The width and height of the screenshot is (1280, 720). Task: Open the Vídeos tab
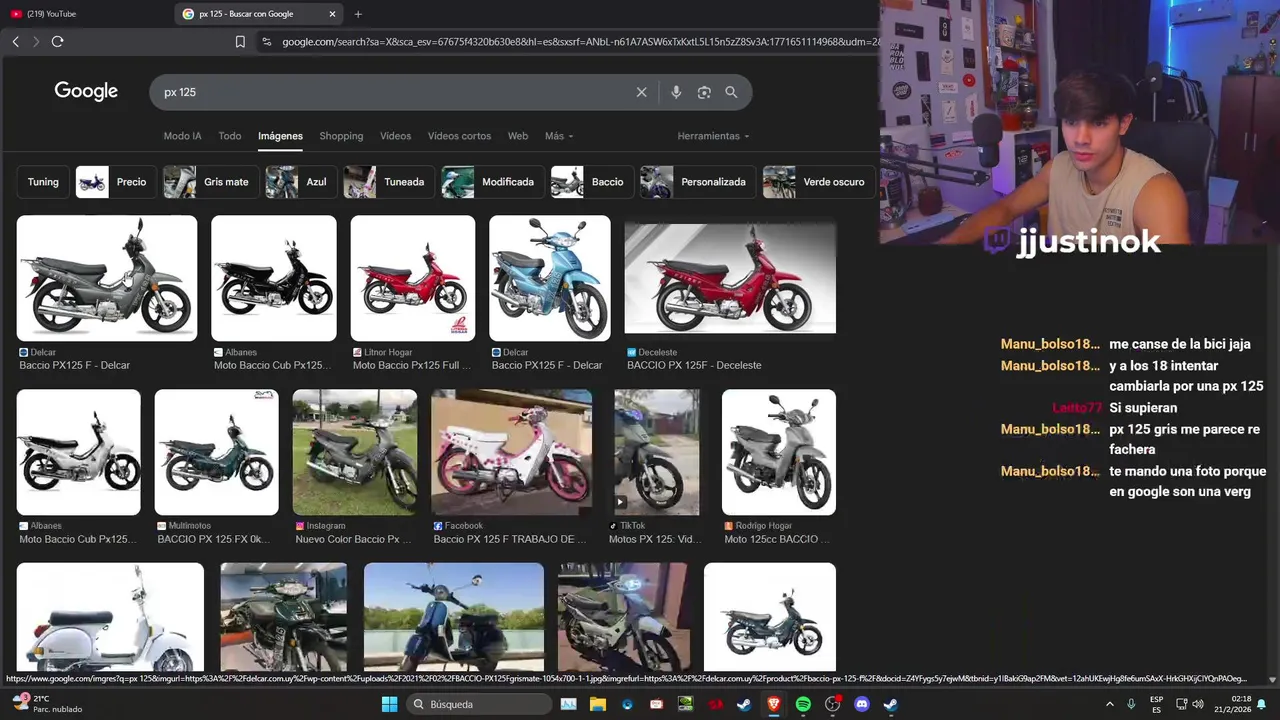[395, 136]
